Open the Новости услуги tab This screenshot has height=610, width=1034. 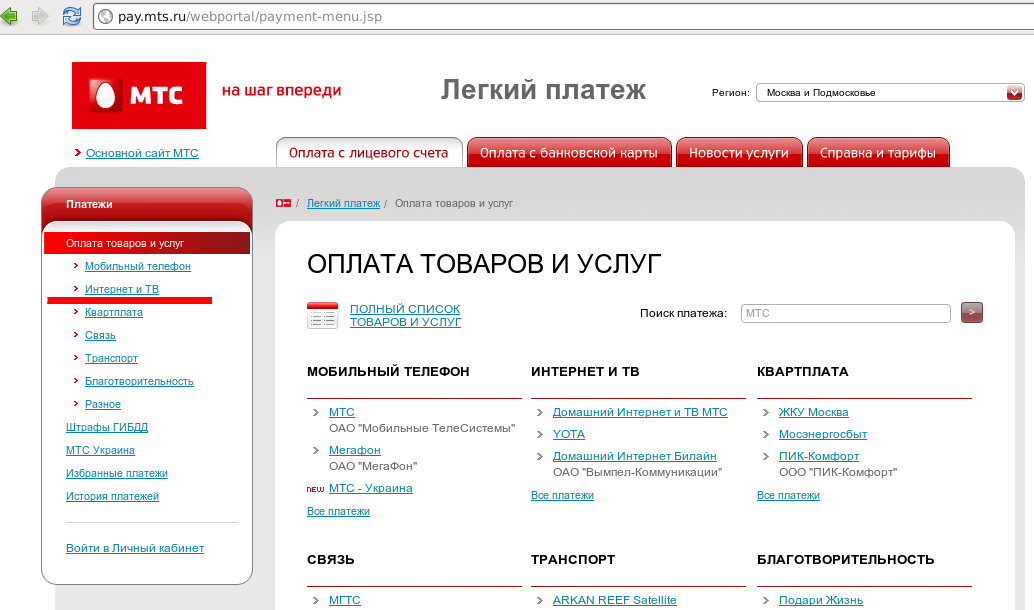tap(739, 152)
